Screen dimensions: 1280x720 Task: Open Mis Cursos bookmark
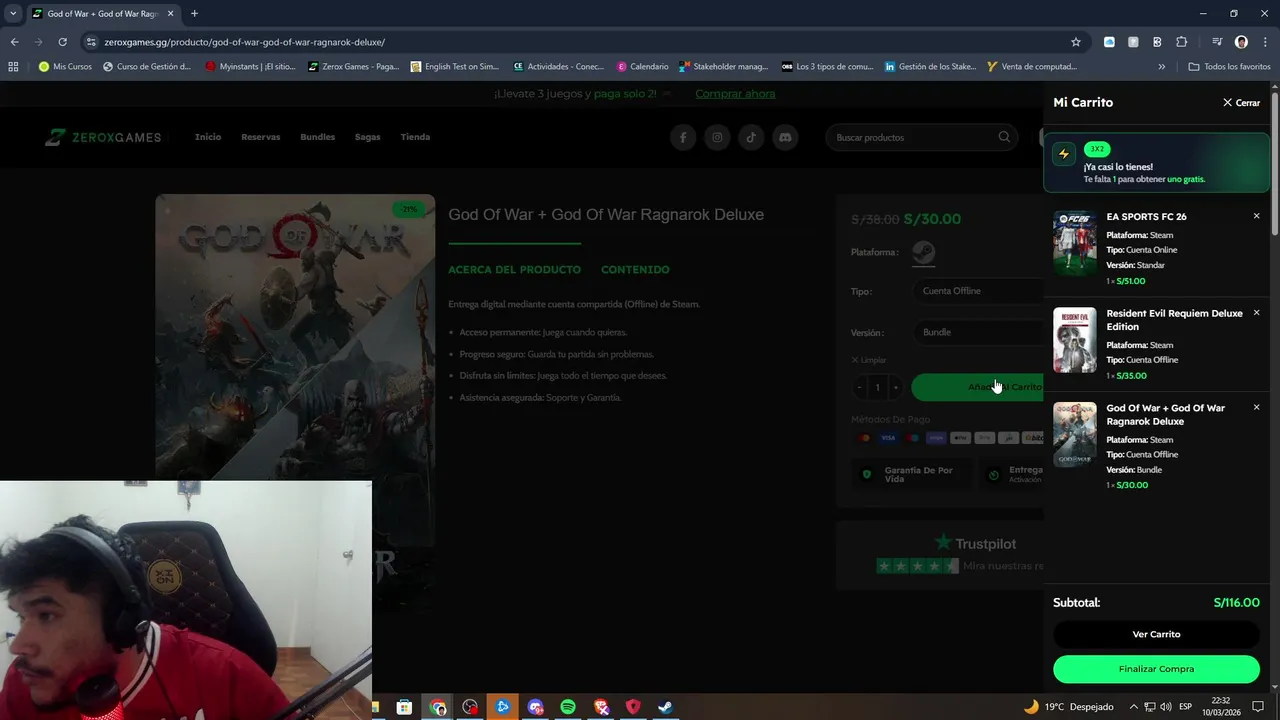pos(65,67)
